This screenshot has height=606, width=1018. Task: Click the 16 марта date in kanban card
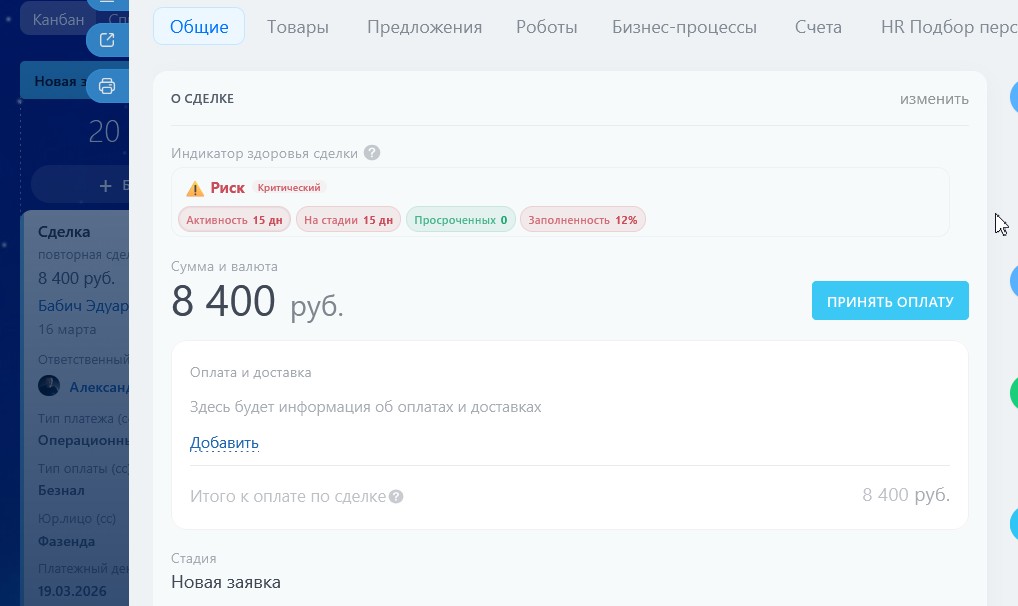67,329
